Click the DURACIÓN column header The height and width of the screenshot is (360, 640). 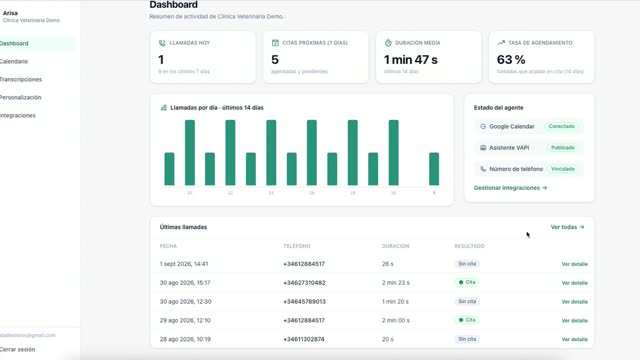(395, 246)
